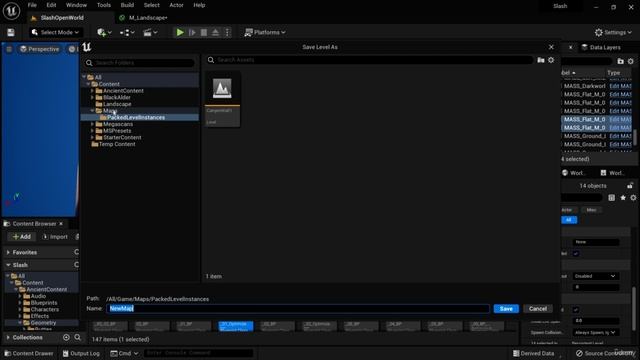Open the Content Drawer
Image resolution: width=640 pixels, height=360 pixels.
(x=29, y=353)
